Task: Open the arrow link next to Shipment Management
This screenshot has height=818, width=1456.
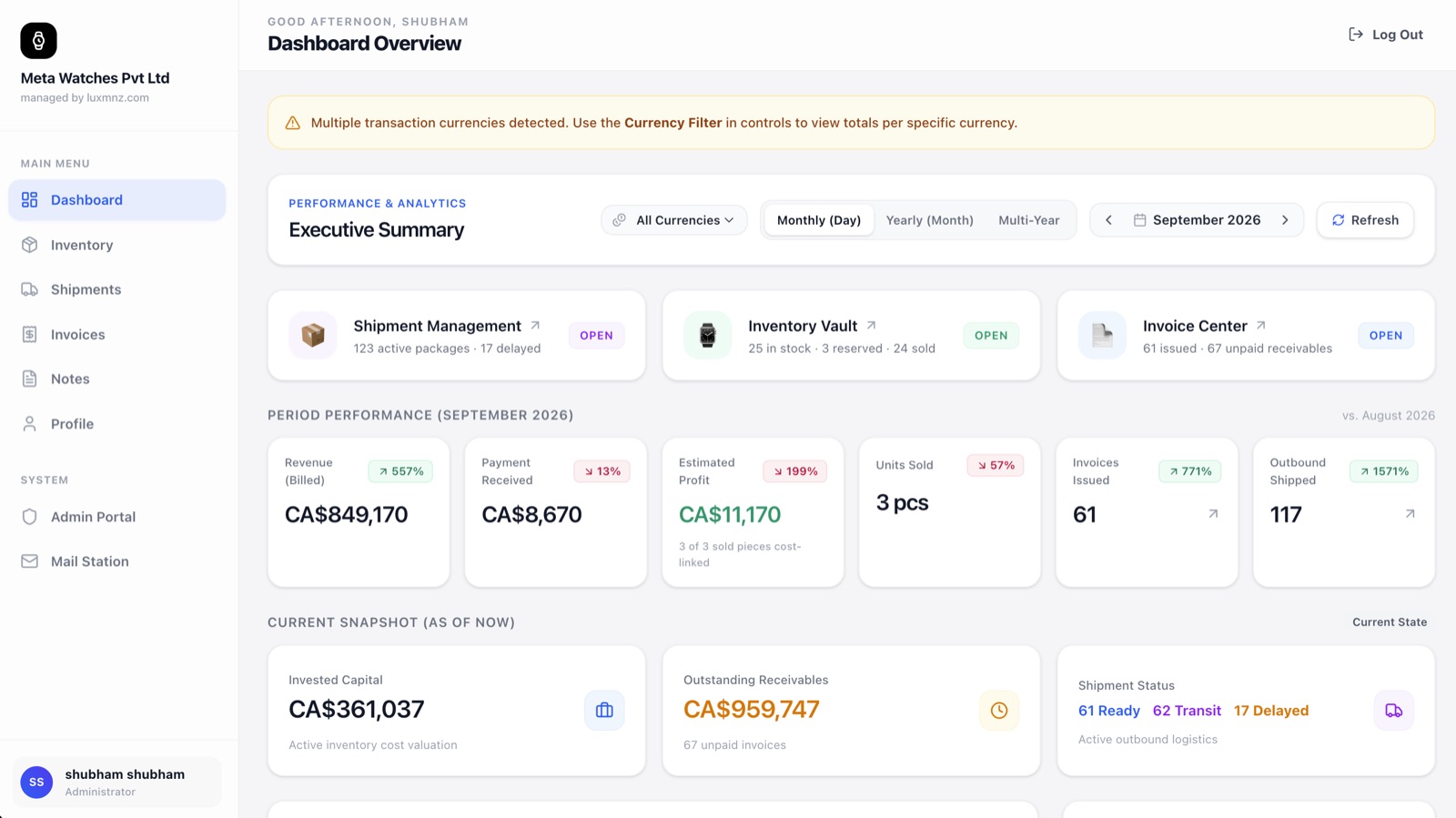Action: tap(535, 325)
